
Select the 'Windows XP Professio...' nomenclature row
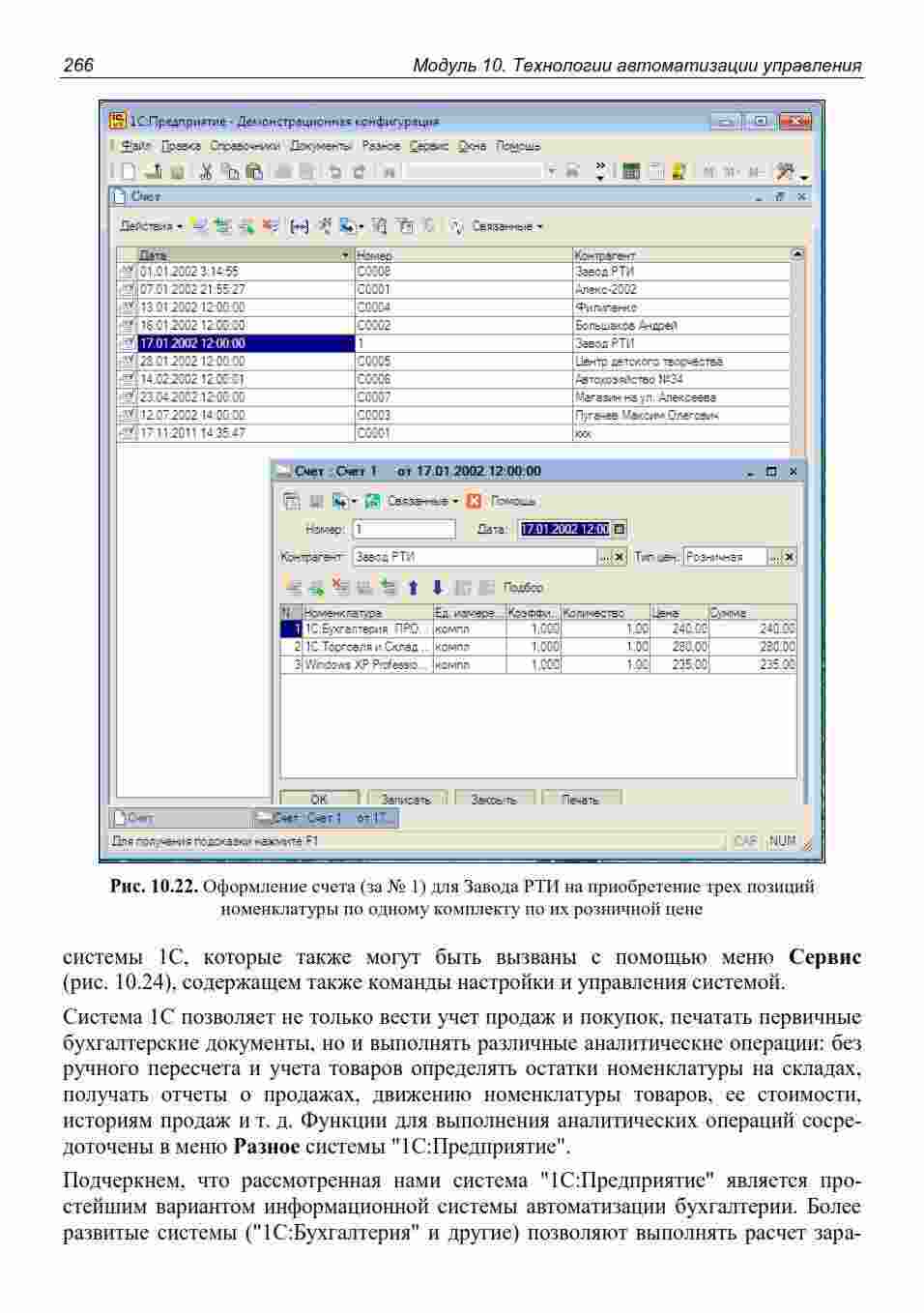538,665
